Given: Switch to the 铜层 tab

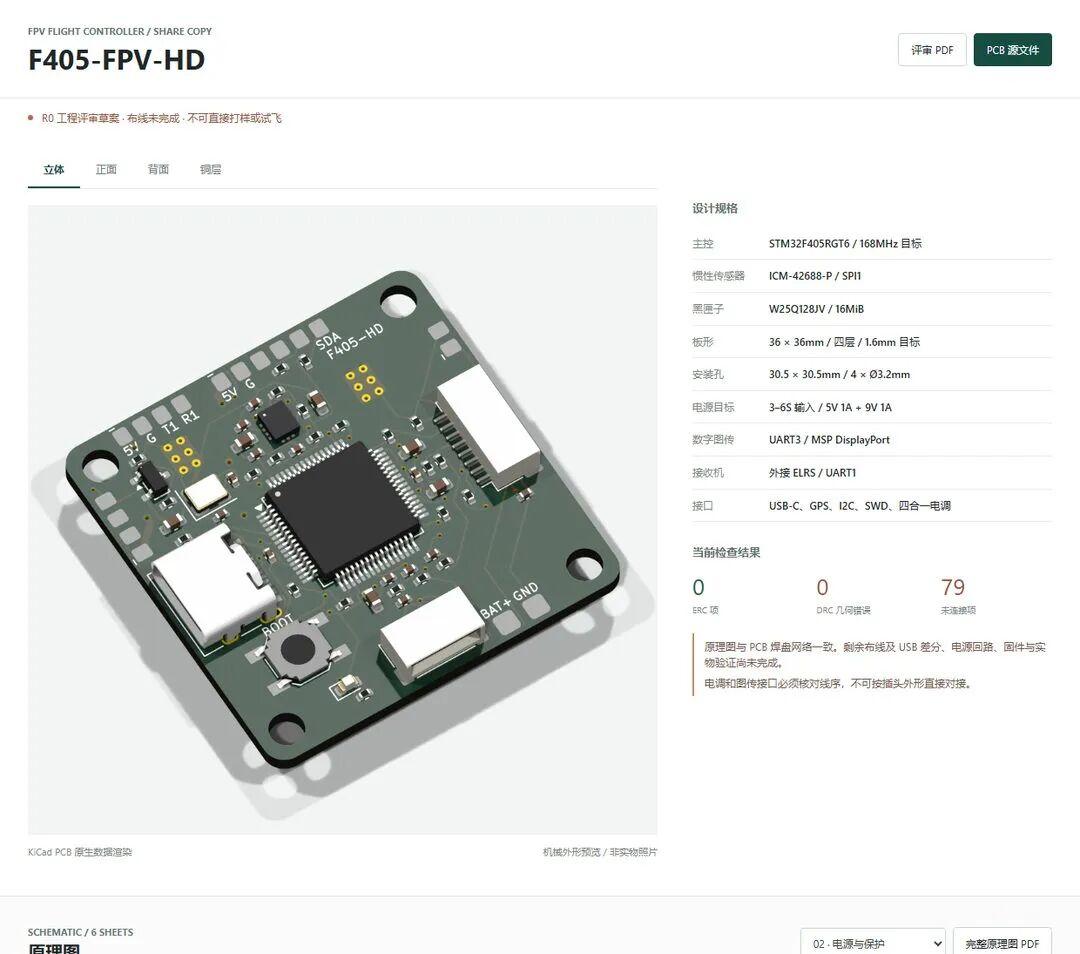Looking at the screenshot, I should [x=211, y=169].
